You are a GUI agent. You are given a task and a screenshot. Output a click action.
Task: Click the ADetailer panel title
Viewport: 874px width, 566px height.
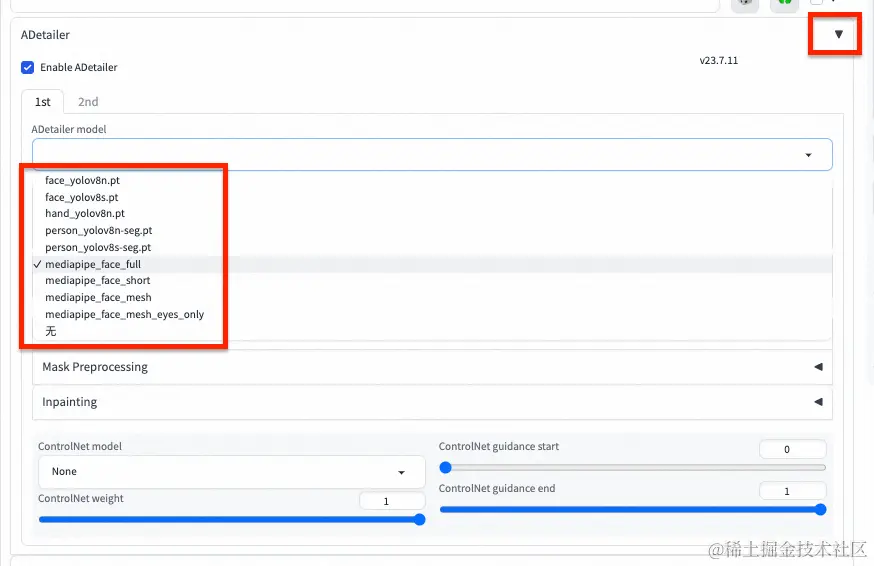click(x=45, y=35)
